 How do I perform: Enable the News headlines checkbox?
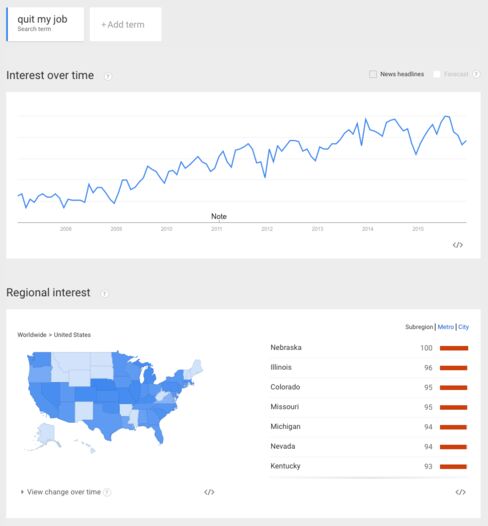click(373, 74)
